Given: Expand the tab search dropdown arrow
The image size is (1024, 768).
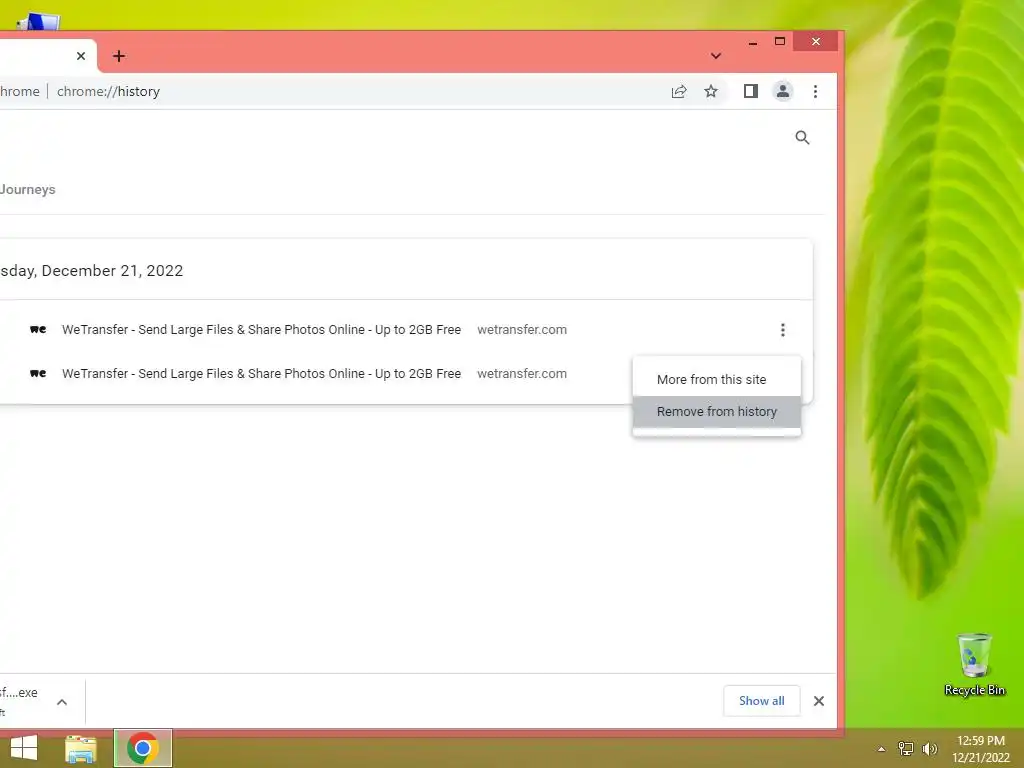Looking at the screenshot, I should (716, 56).
